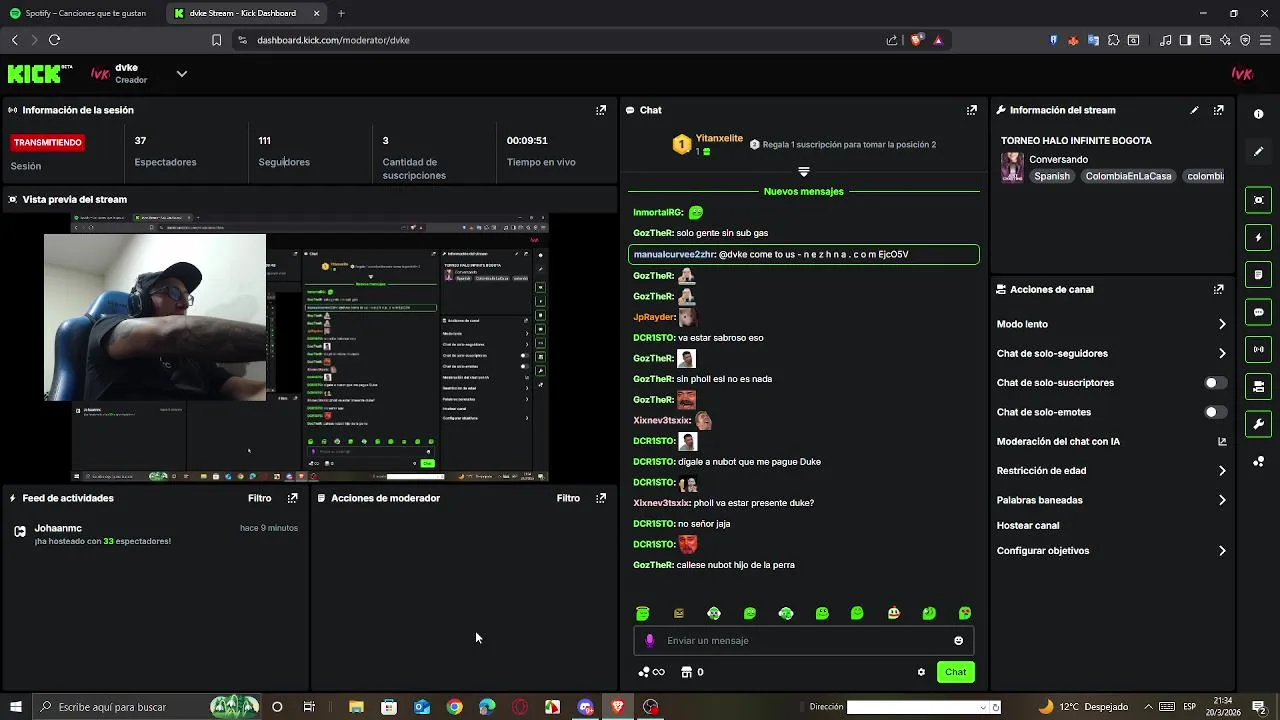Edit stream info with pencil icon

pyautogui.click(x=1194, y=110)
